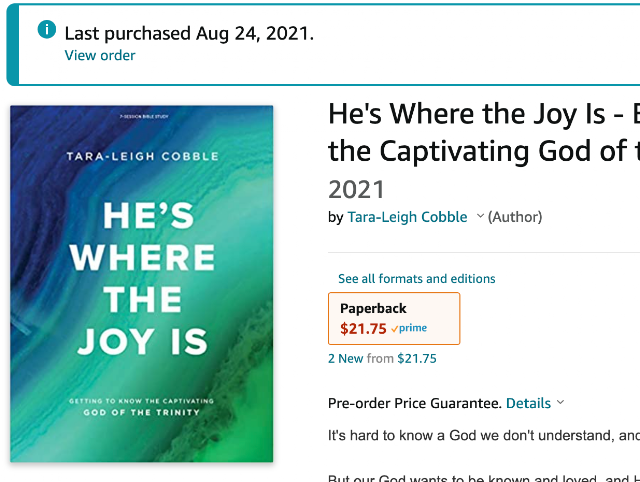Expand the chevron next to Details
Screen dimensions: 640x482
[x=560, y=402]
